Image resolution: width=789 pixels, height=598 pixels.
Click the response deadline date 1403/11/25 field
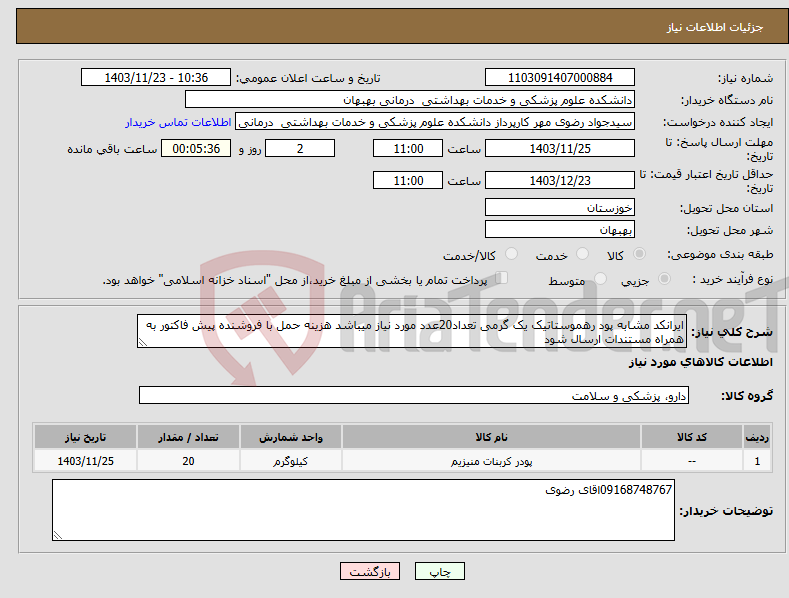pos(560,148)
